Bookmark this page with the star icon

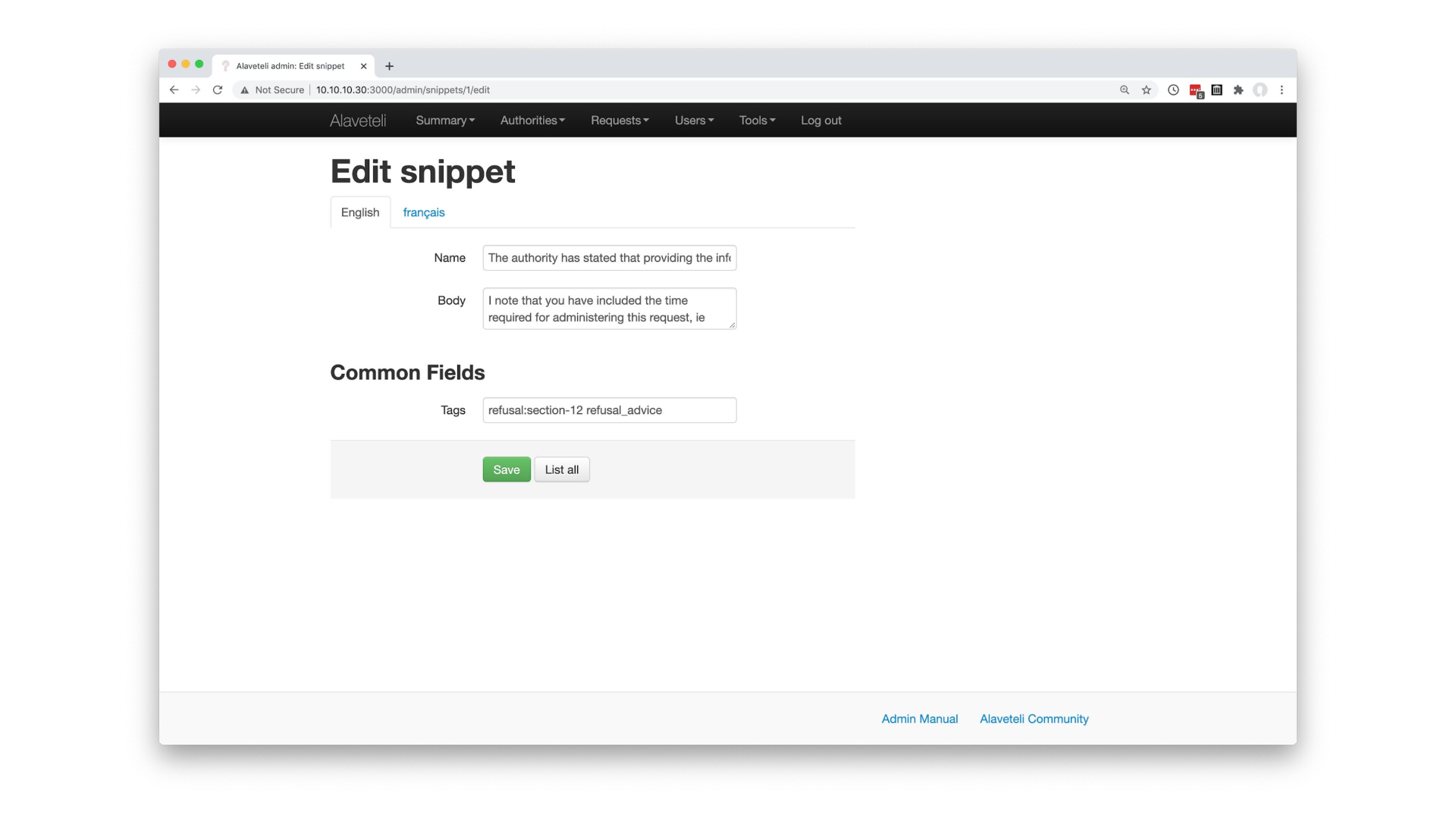tap(1147, 89)
